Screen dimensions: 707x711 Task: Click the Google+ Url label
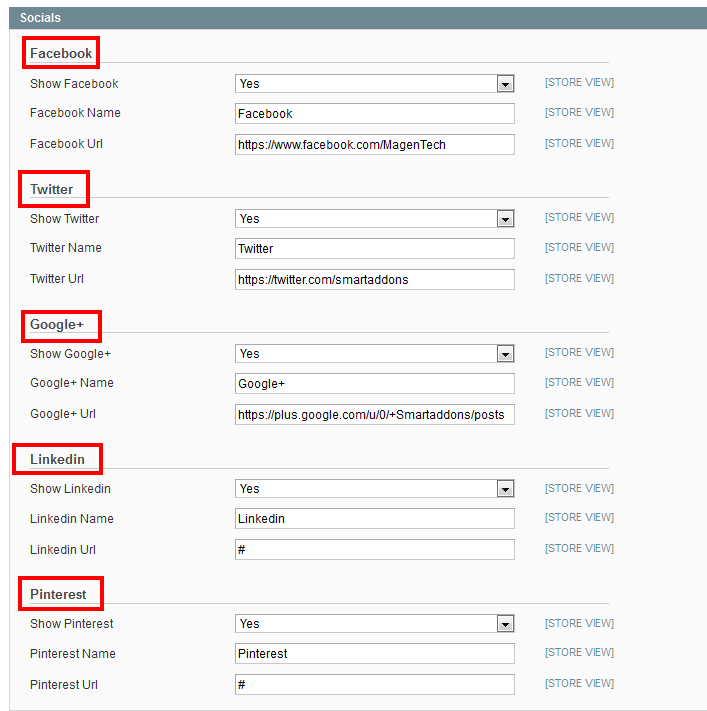coord(63,414)
